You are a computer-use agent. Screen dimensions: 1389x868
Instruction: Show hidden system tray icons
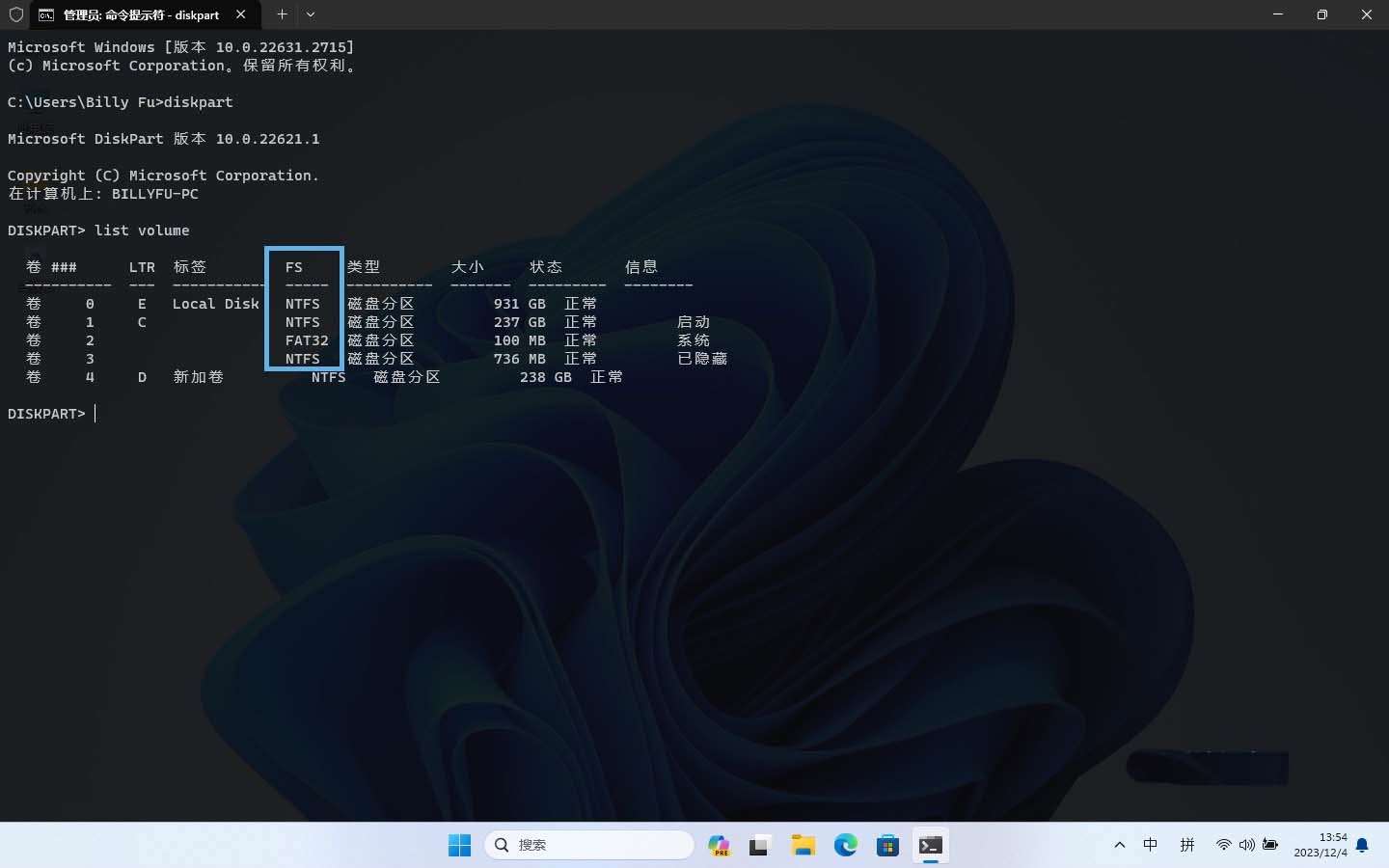tap(1120, 845)
